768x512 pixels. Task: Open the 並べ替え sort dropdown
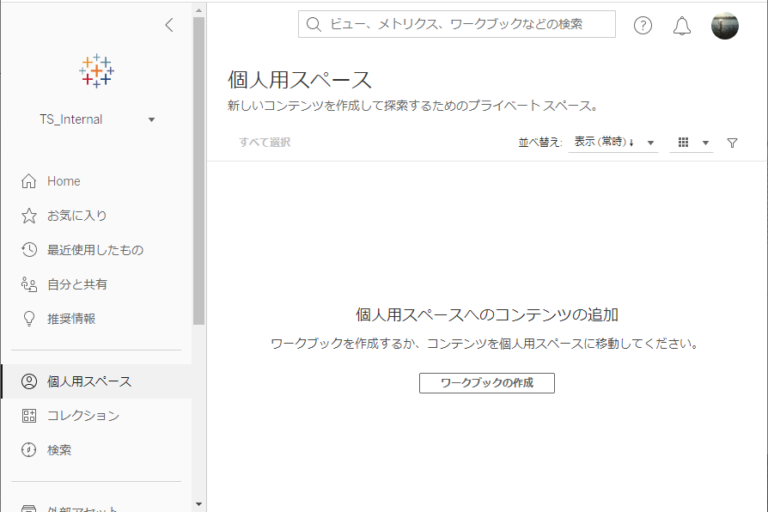click(612, 143)
